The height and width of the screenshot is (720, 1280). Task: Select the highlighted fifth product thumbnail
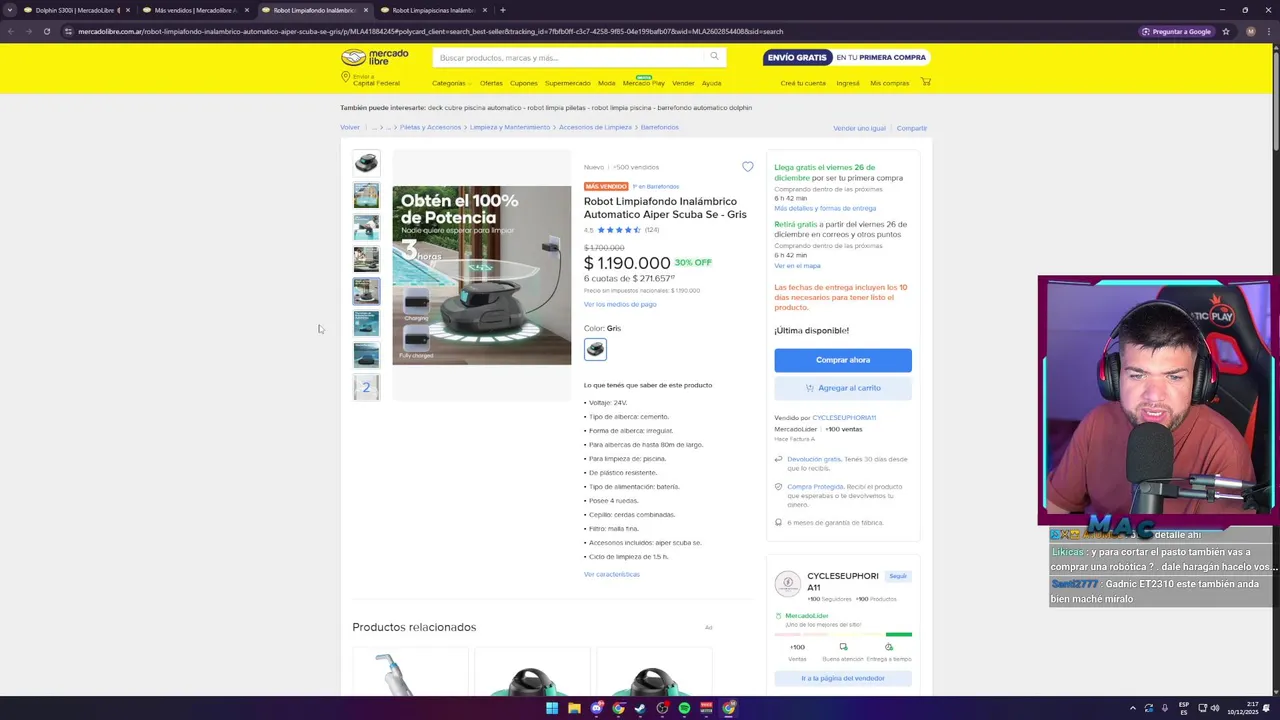(366, 291)
